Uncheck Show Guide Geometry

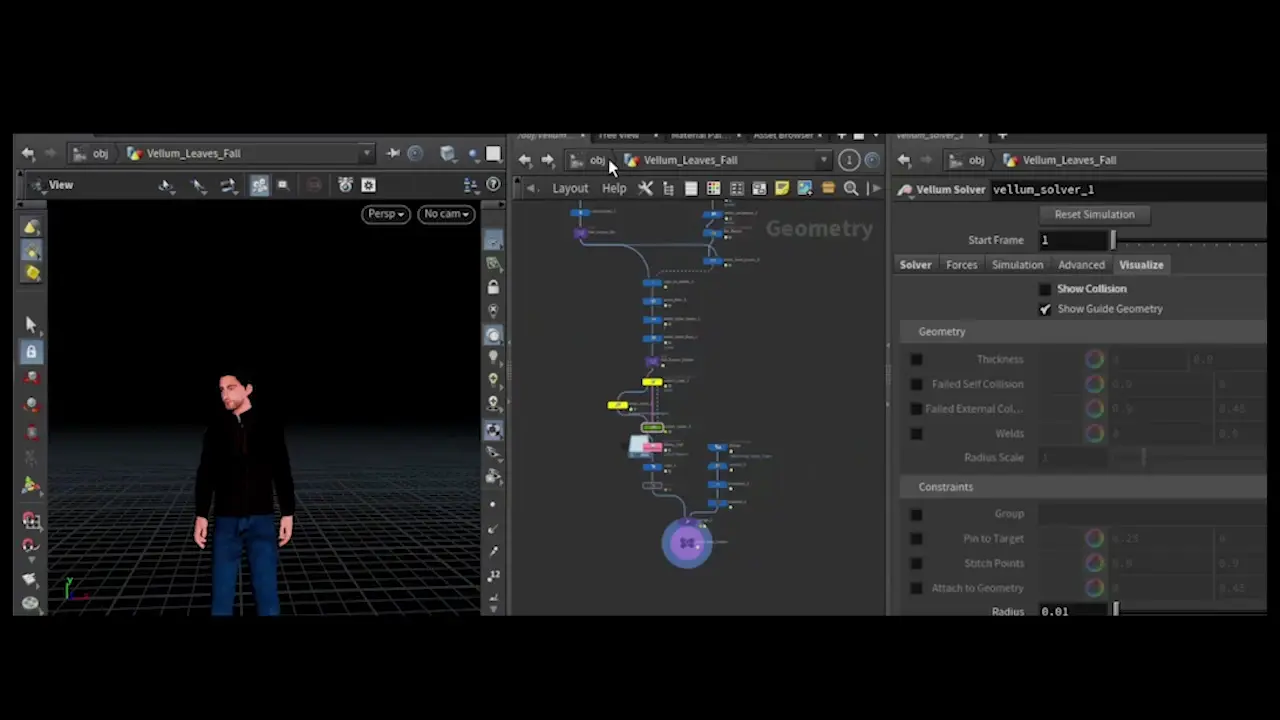[1045, 309]
